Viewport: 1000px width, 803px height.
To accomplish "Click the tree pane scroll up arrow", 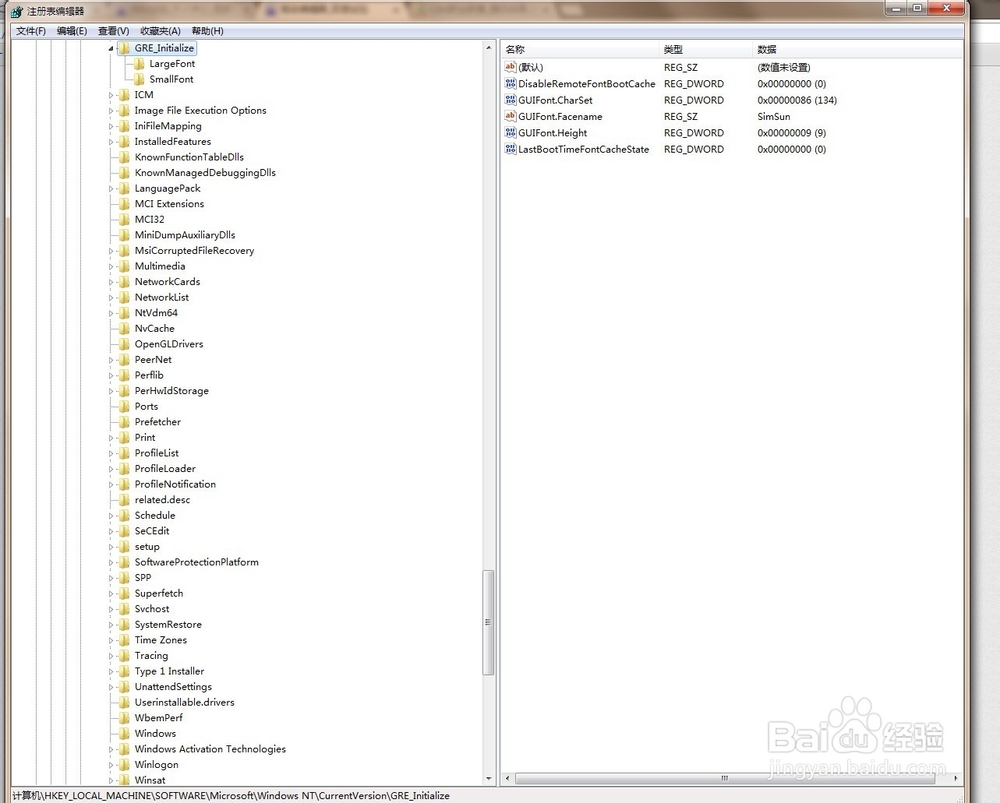I will pos(489,48).
